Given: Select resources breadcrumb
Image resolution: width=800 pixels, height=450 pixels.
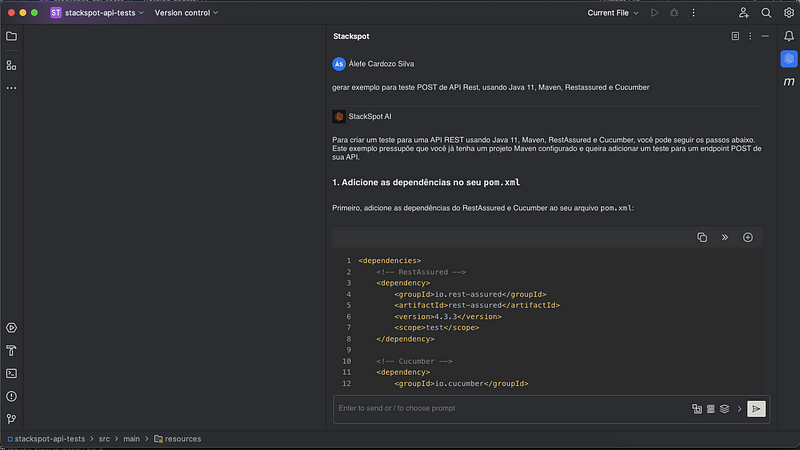Looking at the screenshot, I should click(x=178, y=439).
